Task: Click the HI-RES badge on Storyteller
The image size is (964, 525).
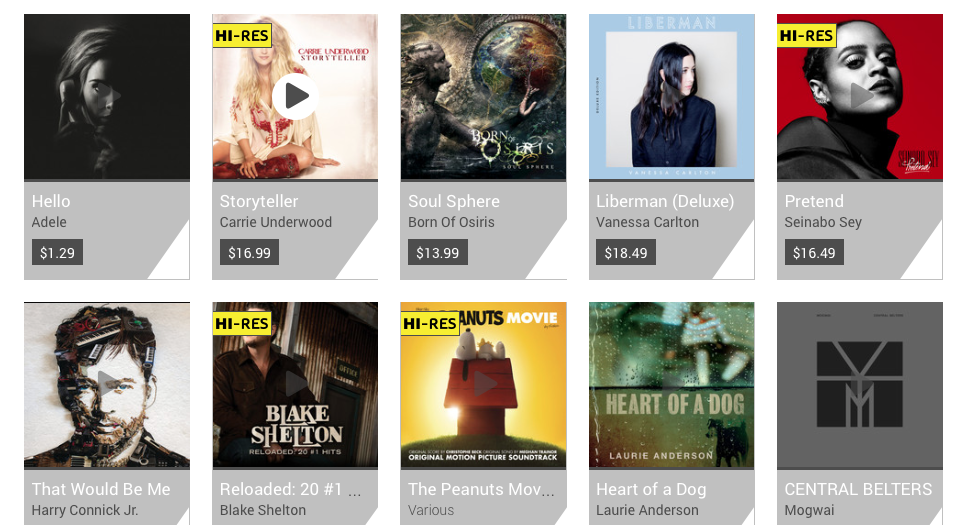Action: pos(242,36)
